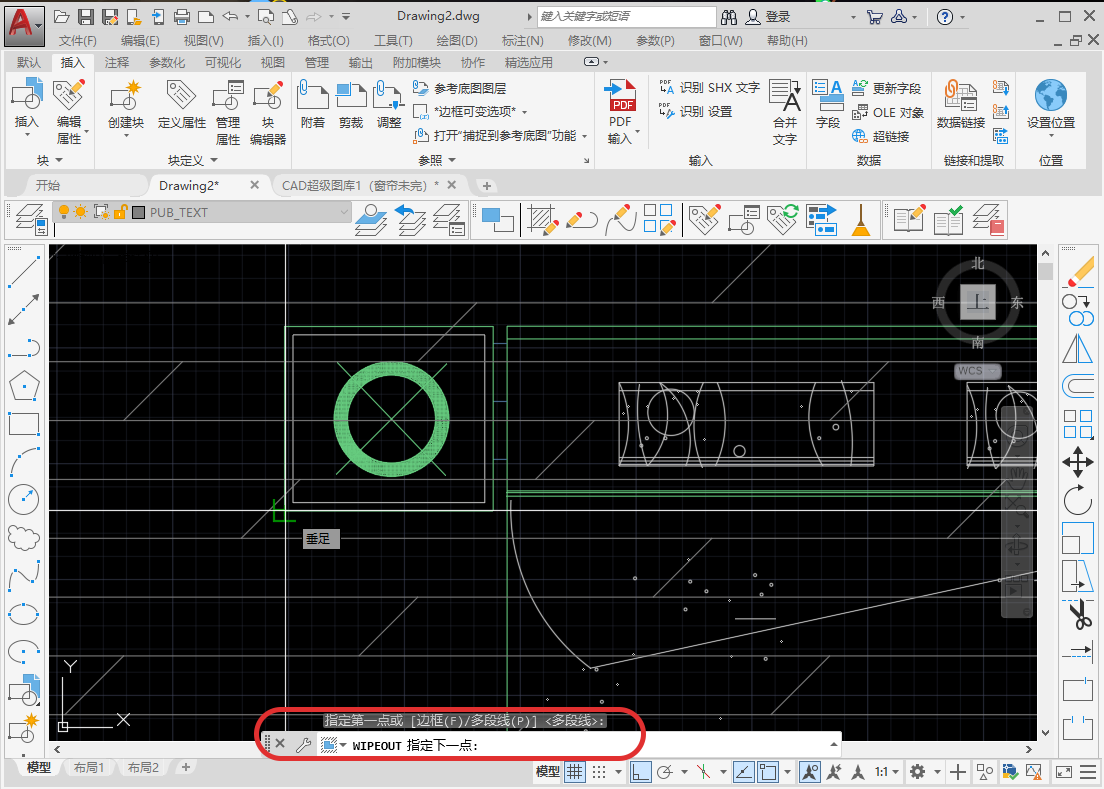The image size is (1104, 789).
Task: Expand the 块定义 panel dropdown
Action: (213, 160)
